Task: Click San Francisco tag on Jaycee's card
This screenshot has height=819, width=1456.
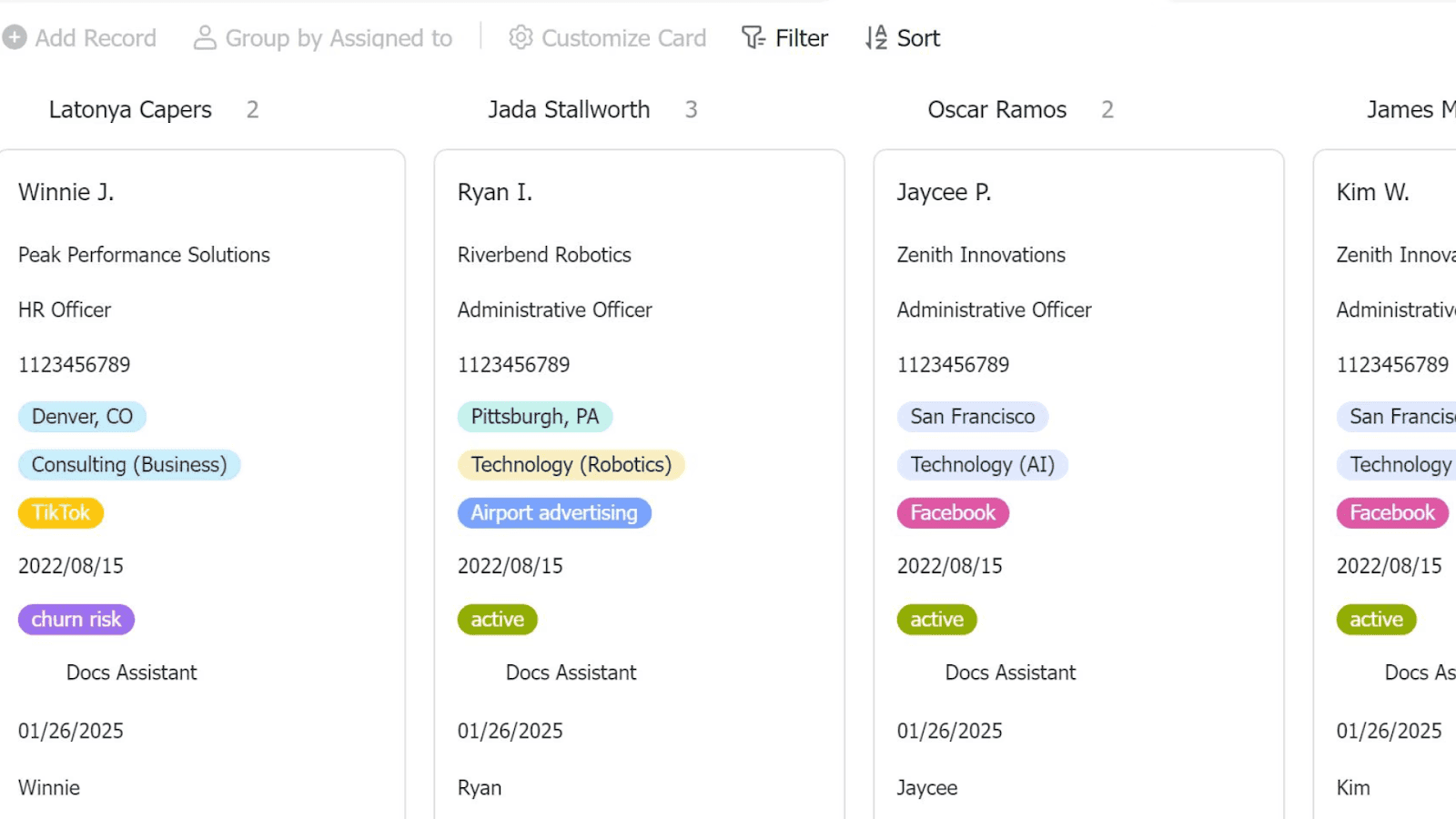Action: 973,417
